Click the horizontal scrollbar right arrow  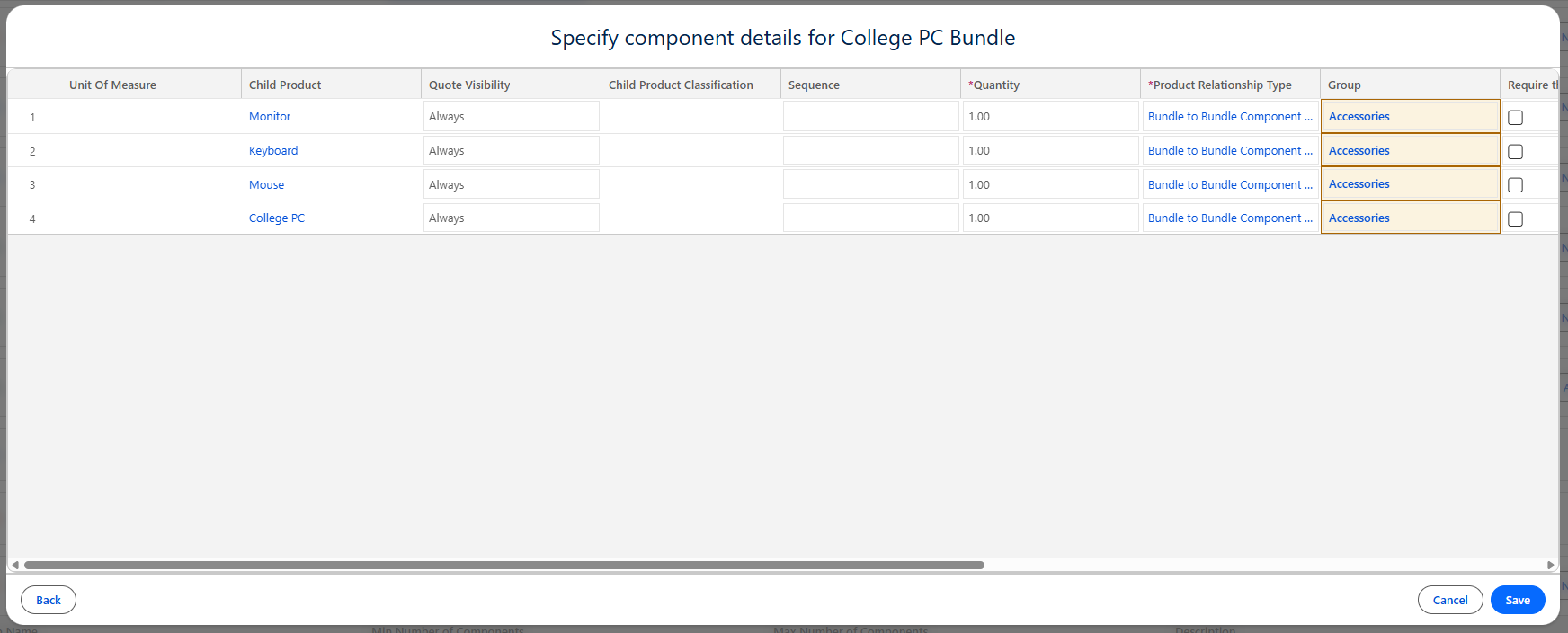pyautogui.click(x=1550, y=565)
